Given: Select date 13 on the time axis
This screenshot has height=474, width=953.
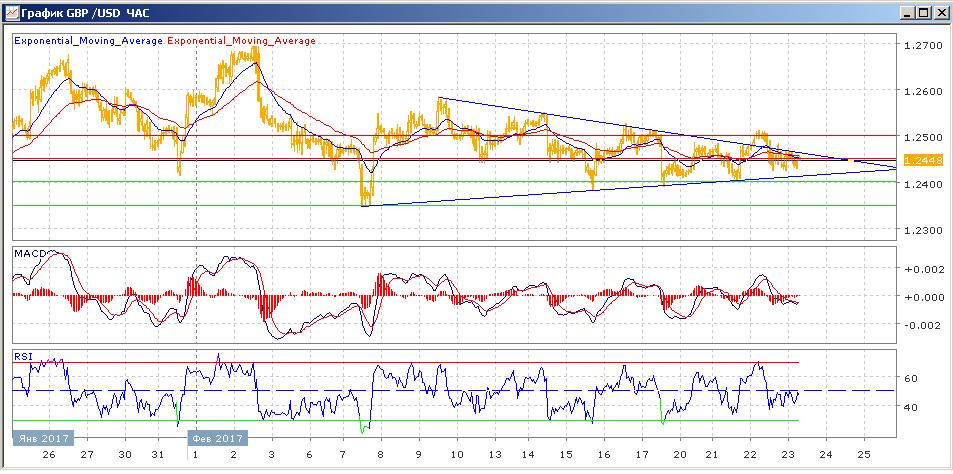Looking at the screenshot, I should 495,455.
